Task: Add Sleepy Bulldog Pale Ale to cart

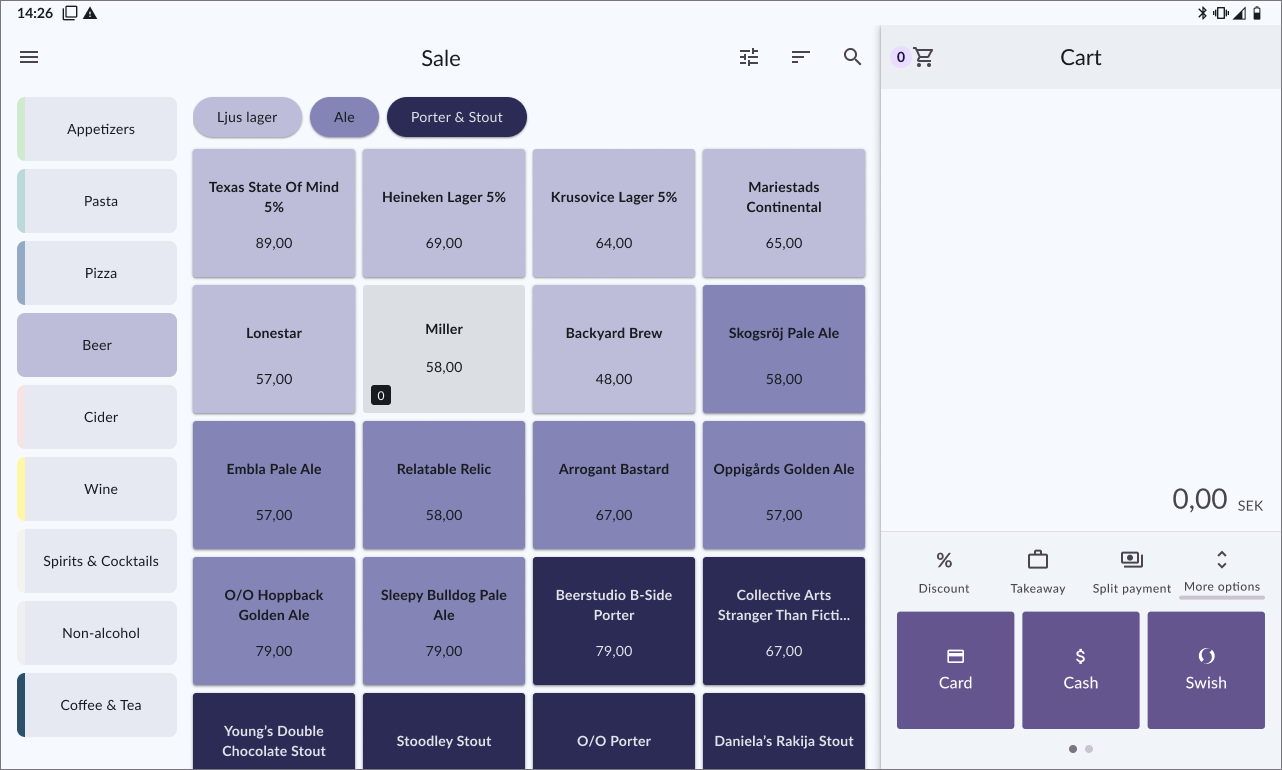Action: point(444,621)
